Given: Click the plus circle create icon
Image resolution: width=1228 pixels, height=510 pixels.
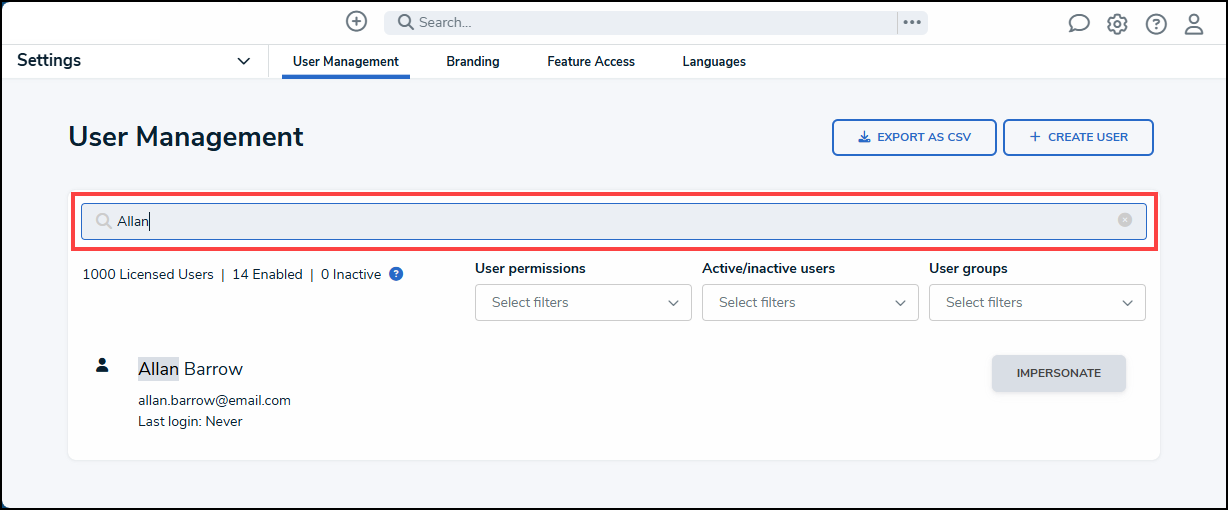Looking at the screenshot, I should coord(356,22).
